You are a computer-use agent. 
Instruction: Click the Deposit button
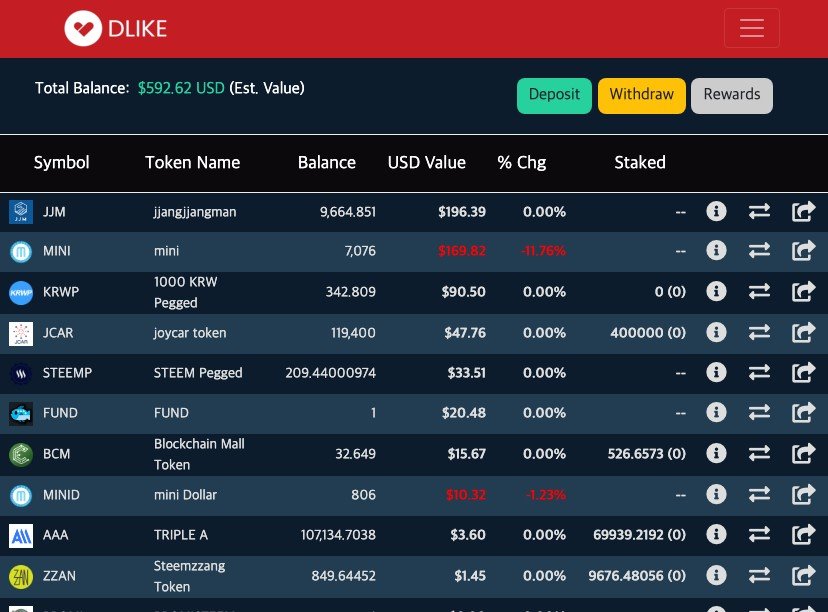click(554, 96)
